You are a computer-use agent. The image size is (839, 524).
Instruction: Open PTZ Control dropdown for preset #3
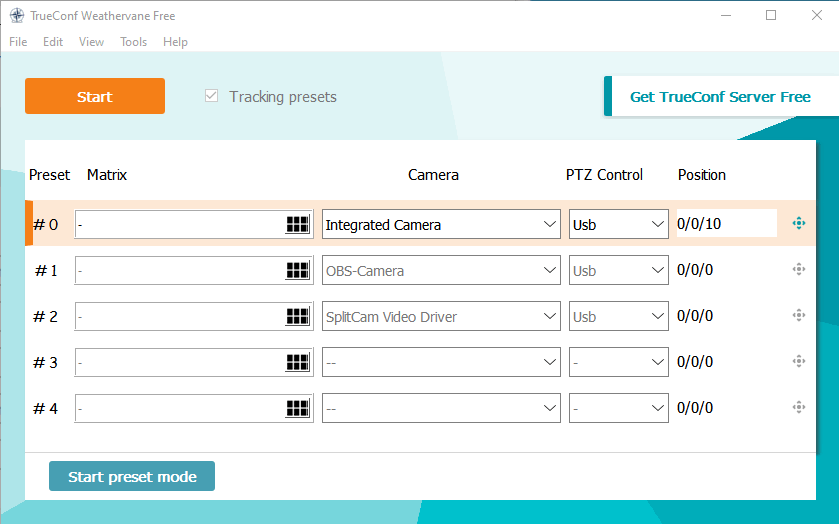(x=619, y=362)
